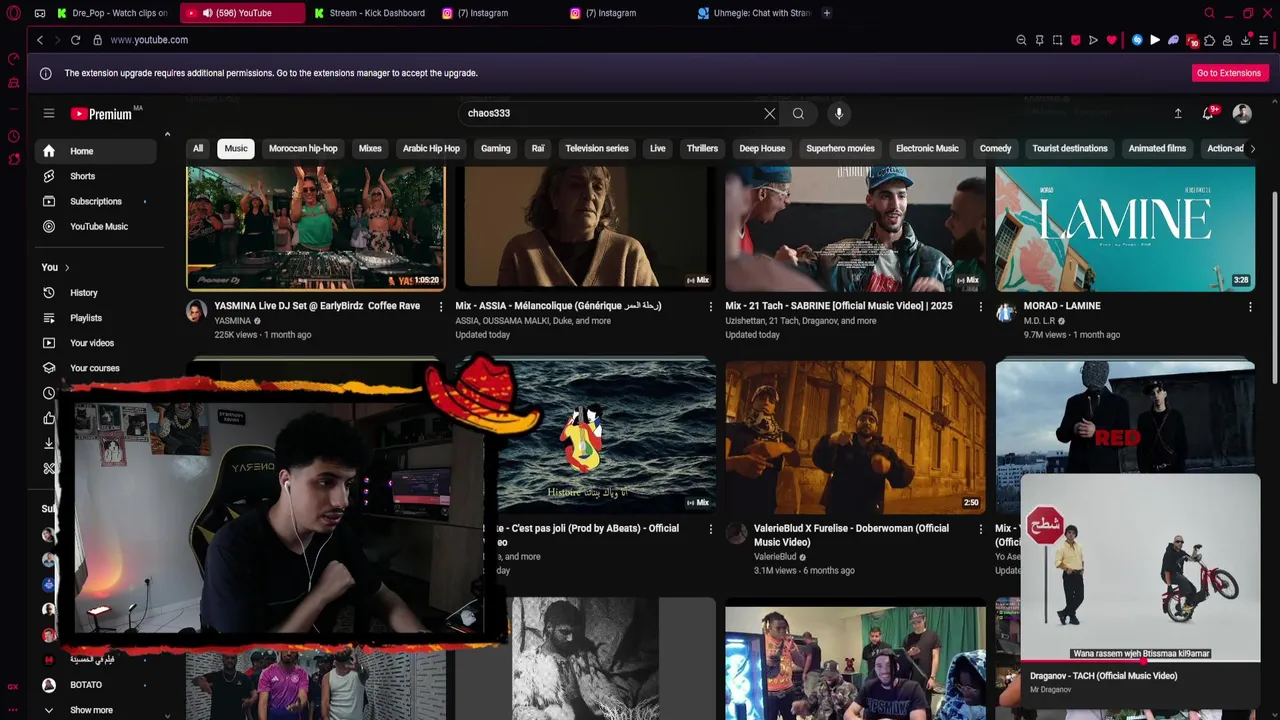Open Playlists in the sidebar
This screenshot has height=720, width=1280.
(x=98, y=318)
